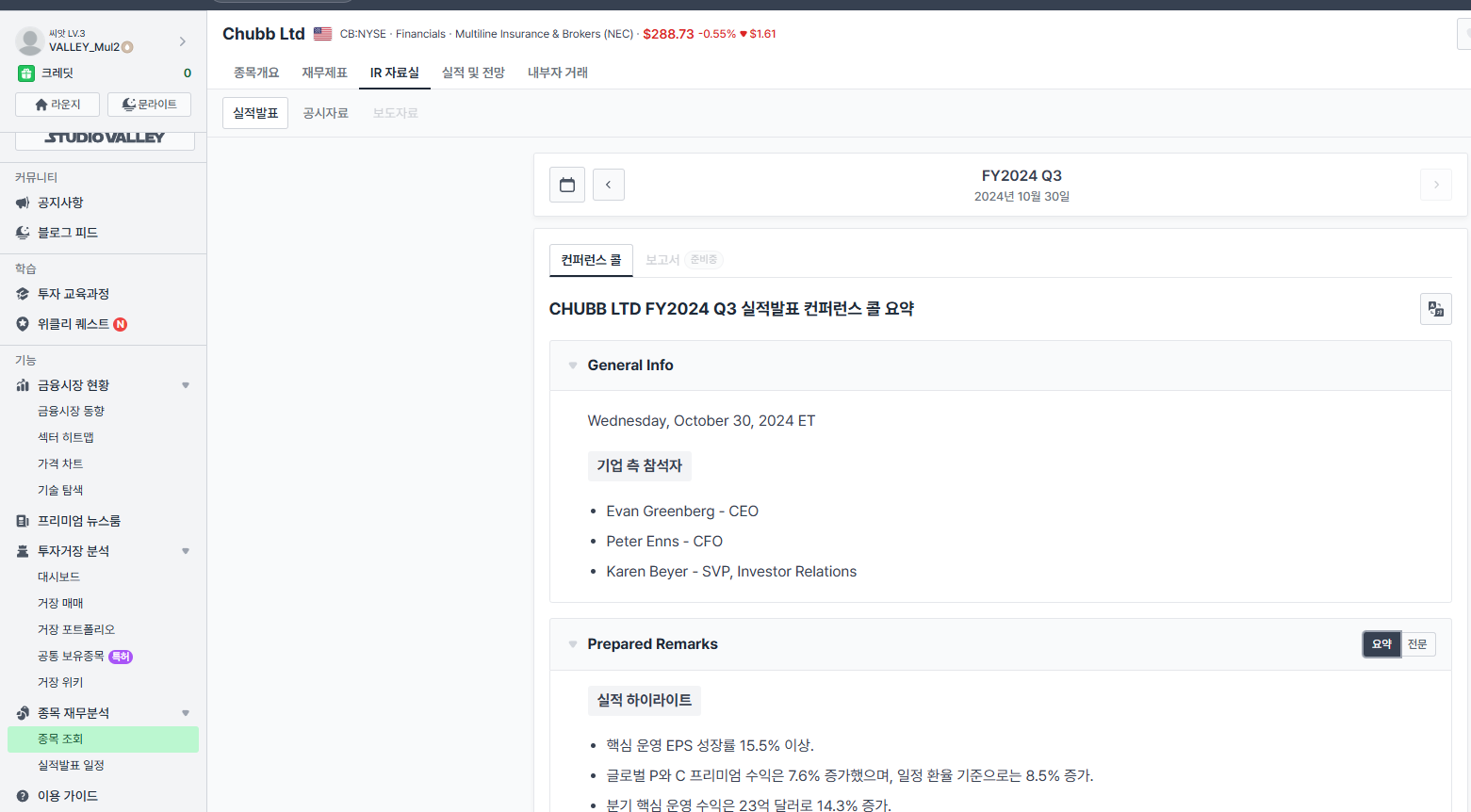The image size is (1471, 812).
Task: Open the calendar date picker icon
Action: point(567,185)
